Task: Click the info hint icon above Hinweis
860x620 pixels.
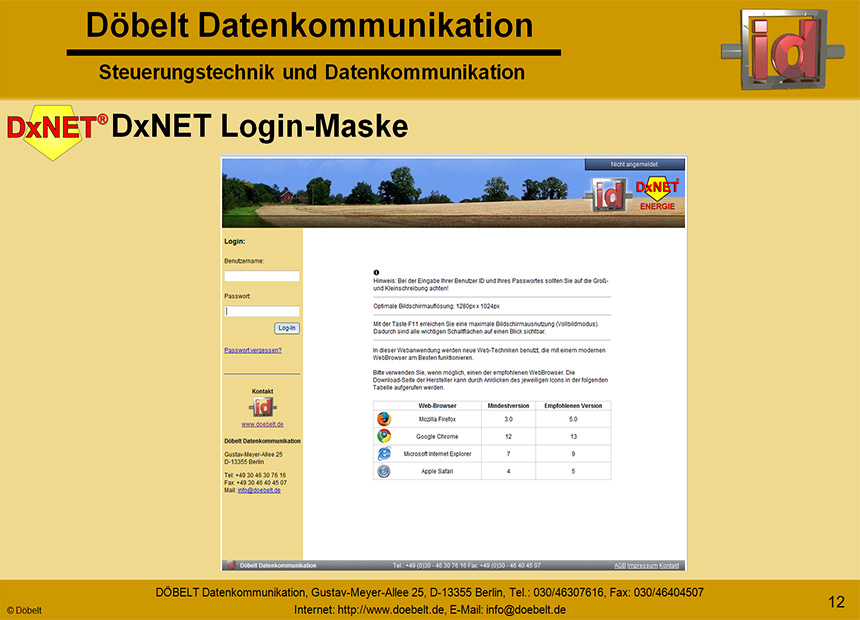Action: pyautogui.click(x=376, y=272)
